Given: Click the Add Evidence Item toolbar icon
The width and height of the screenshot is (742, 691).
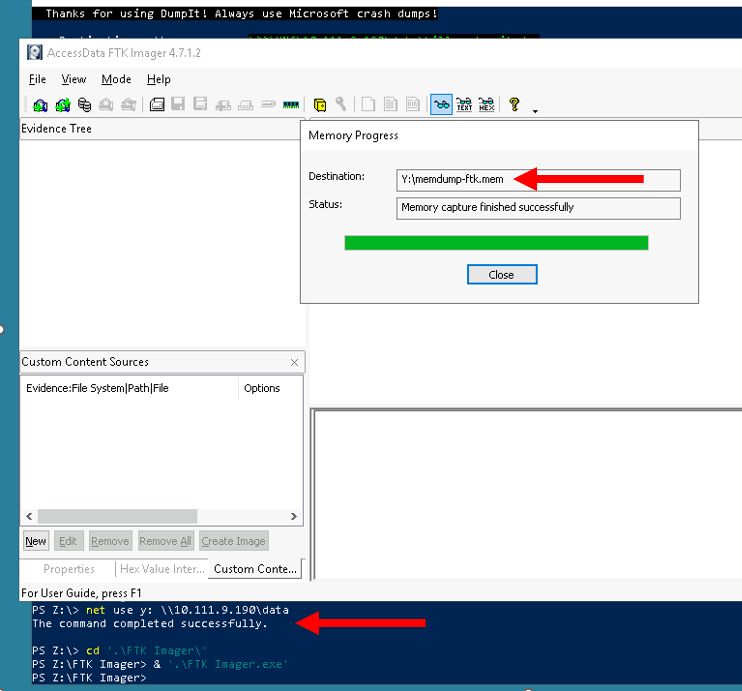Looking at the screenshot, I should click(x=40, y=104).
